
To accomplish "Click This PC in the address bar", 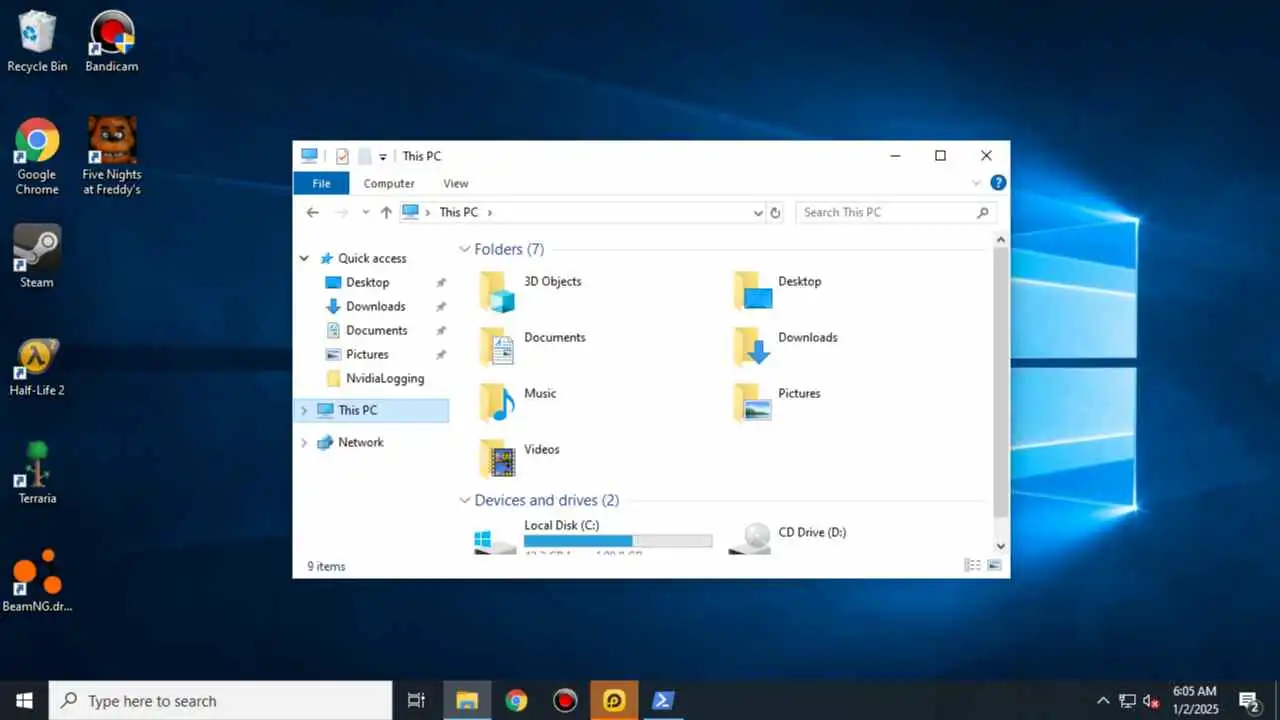I will click(459, 212).
